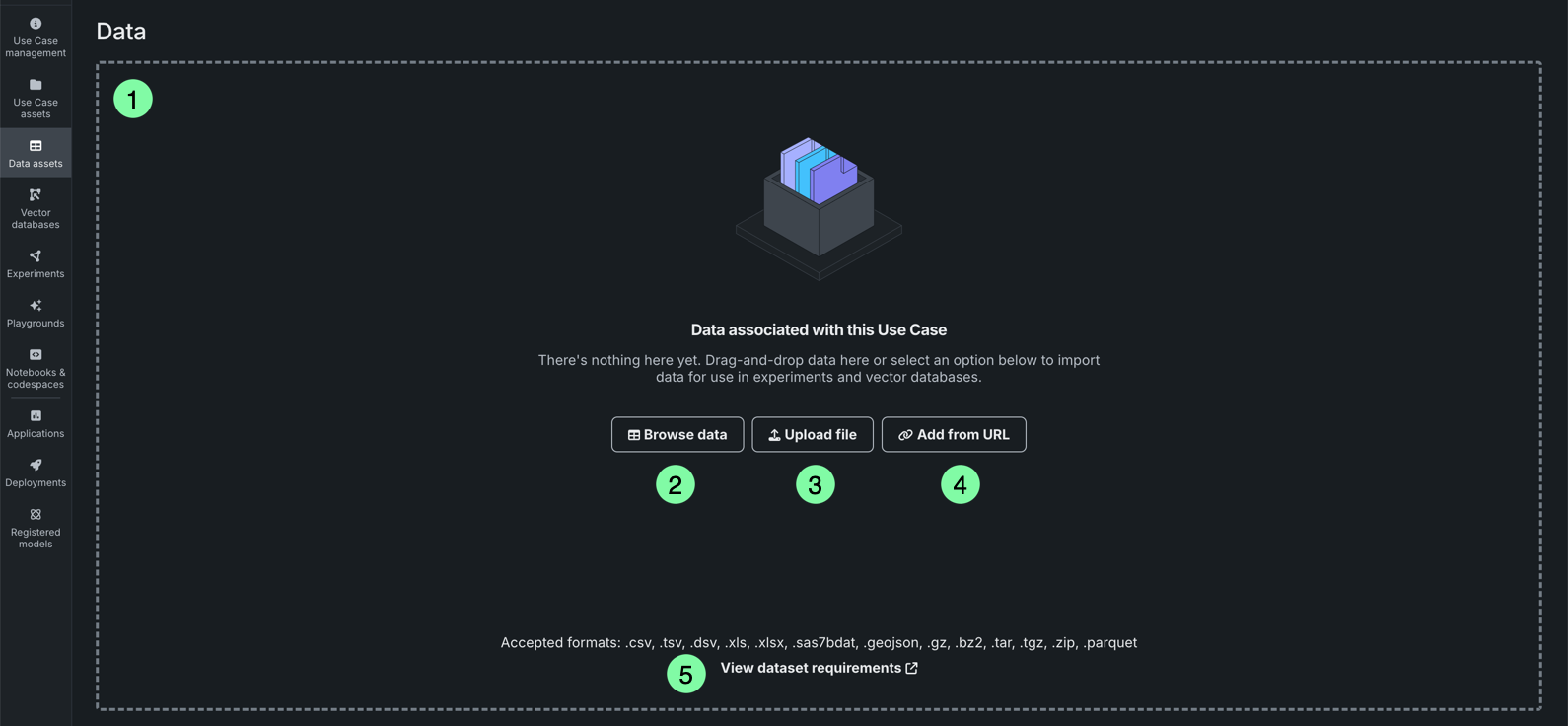Click the Upload file button
The width and height of the screenshot is (1568, 726).
point(813,435)
